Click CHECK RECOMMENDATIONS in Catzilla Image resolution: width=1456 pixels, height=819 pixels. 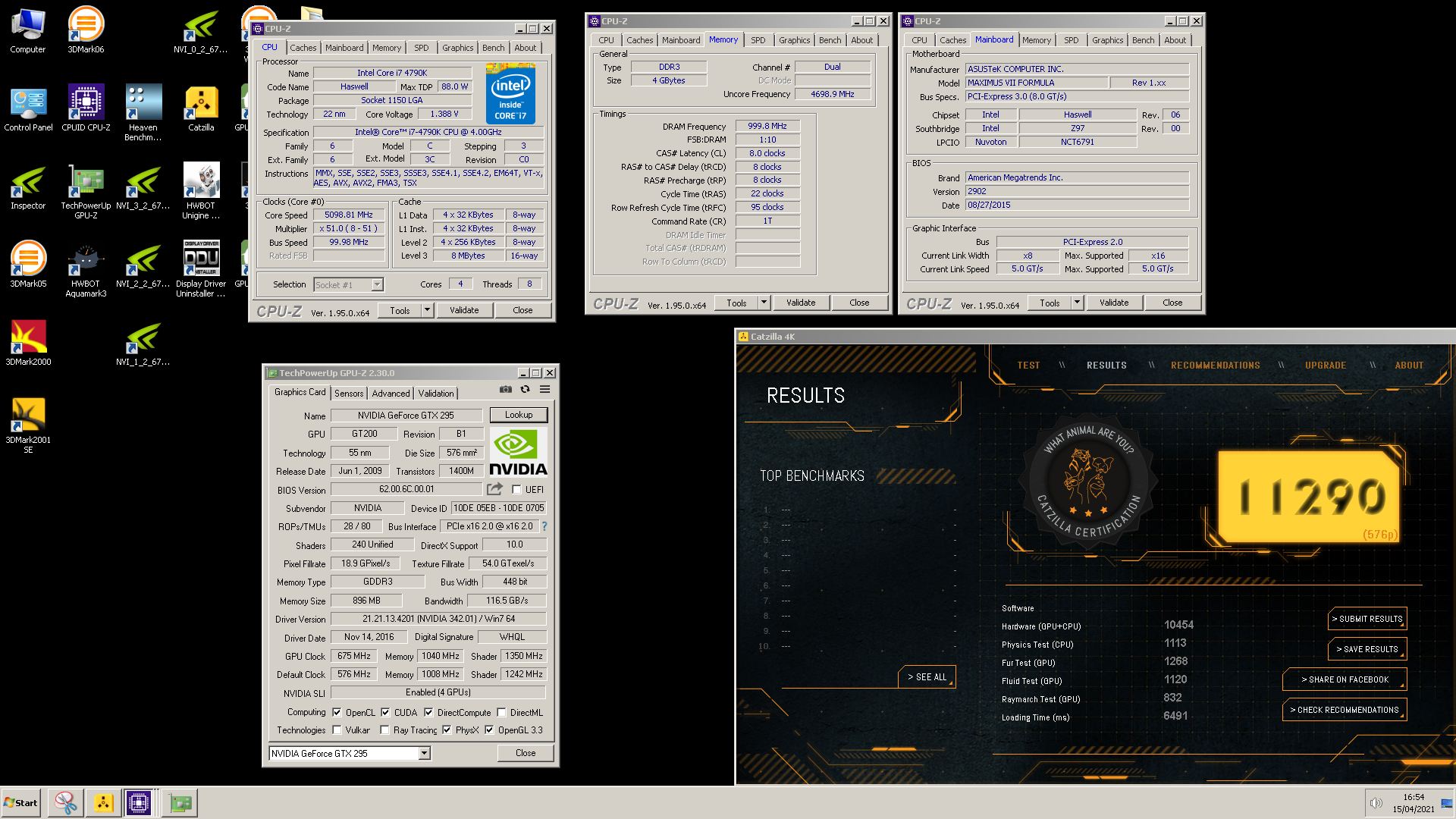coord(1345,710)
